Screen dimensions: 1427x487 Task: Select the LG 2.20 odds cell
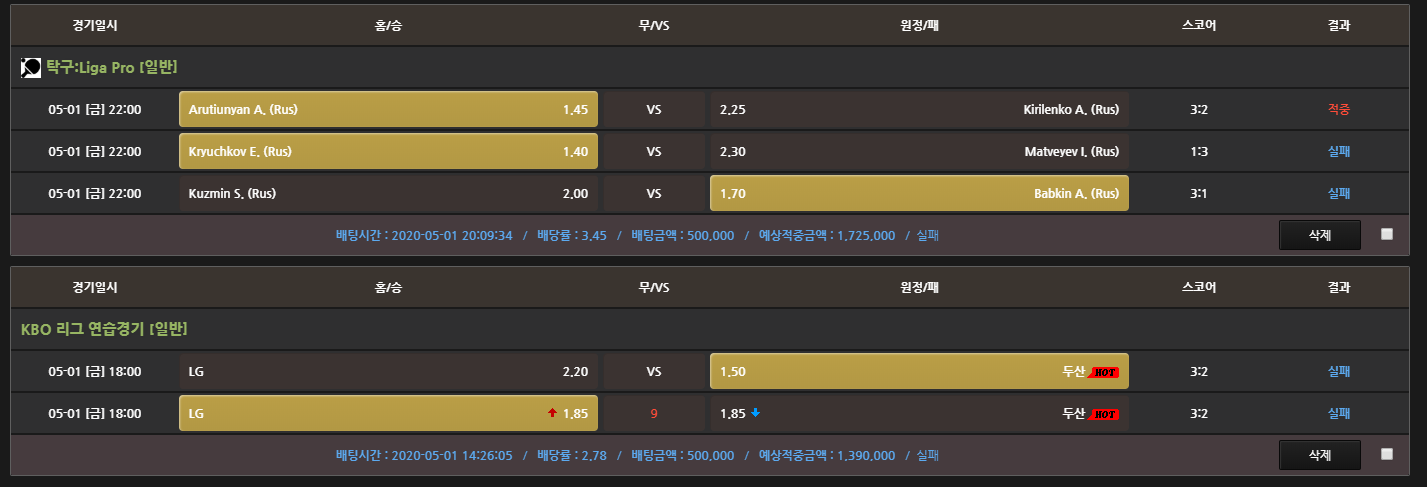[x=388, y=371]
